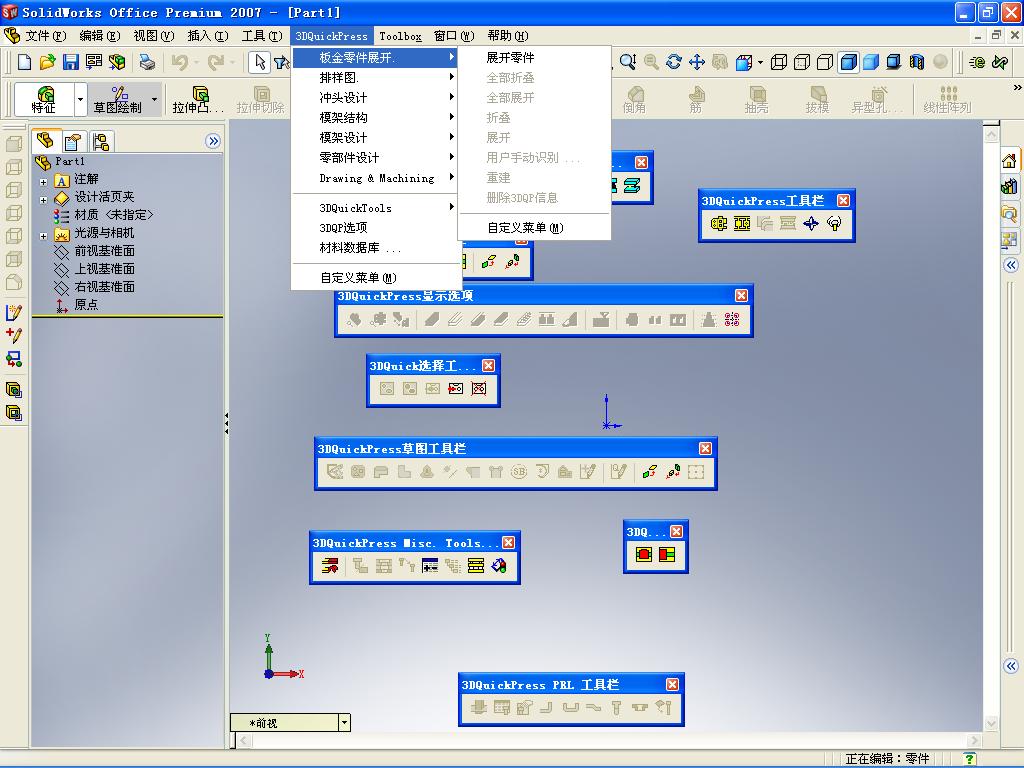Click dashed square icon in 草图工具栏
The width and height of the screenshot is (1024, 768).
pos(696,472)
